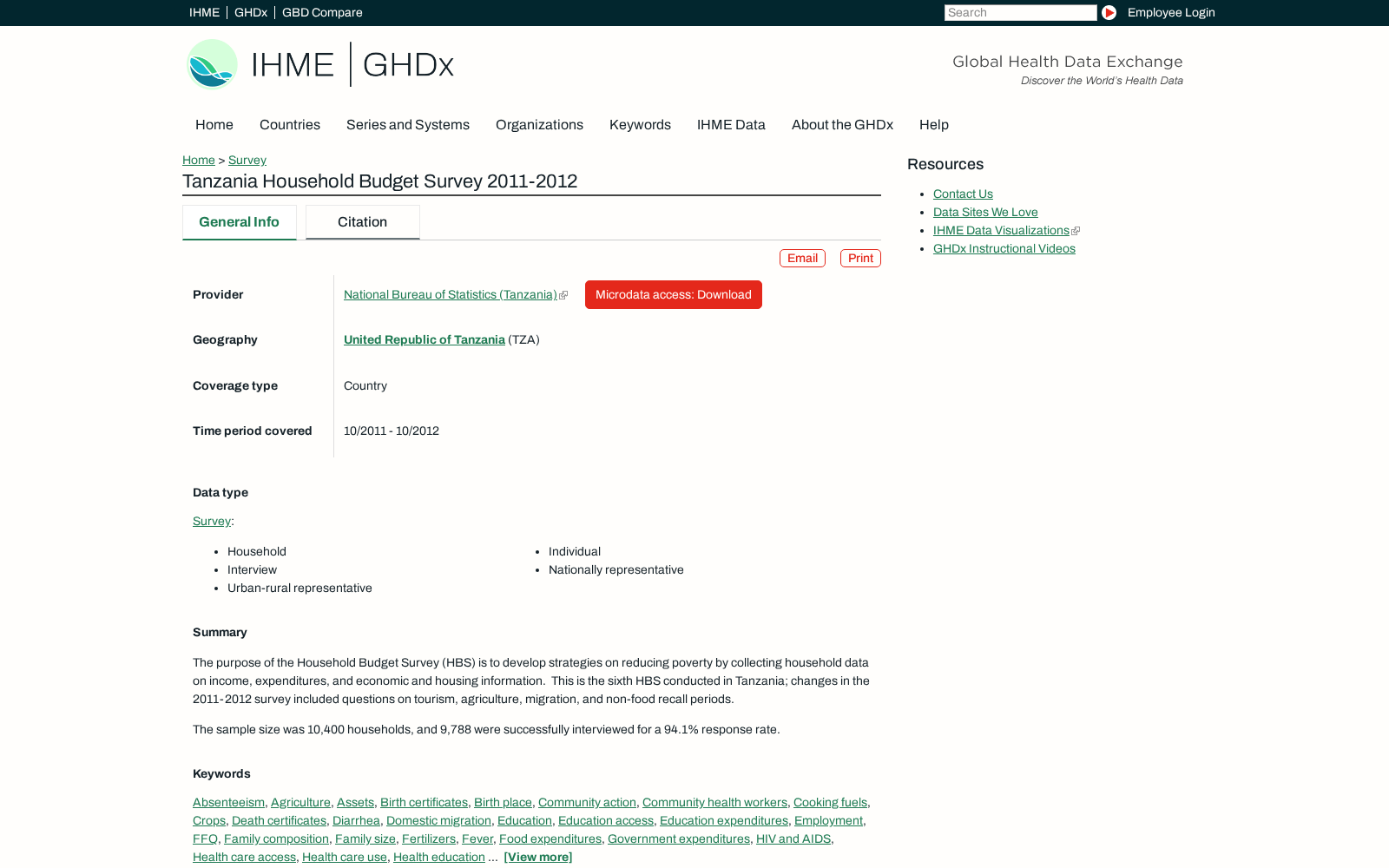
Task: Click the Education expenditures keyword
Action: tap(724, 821)
